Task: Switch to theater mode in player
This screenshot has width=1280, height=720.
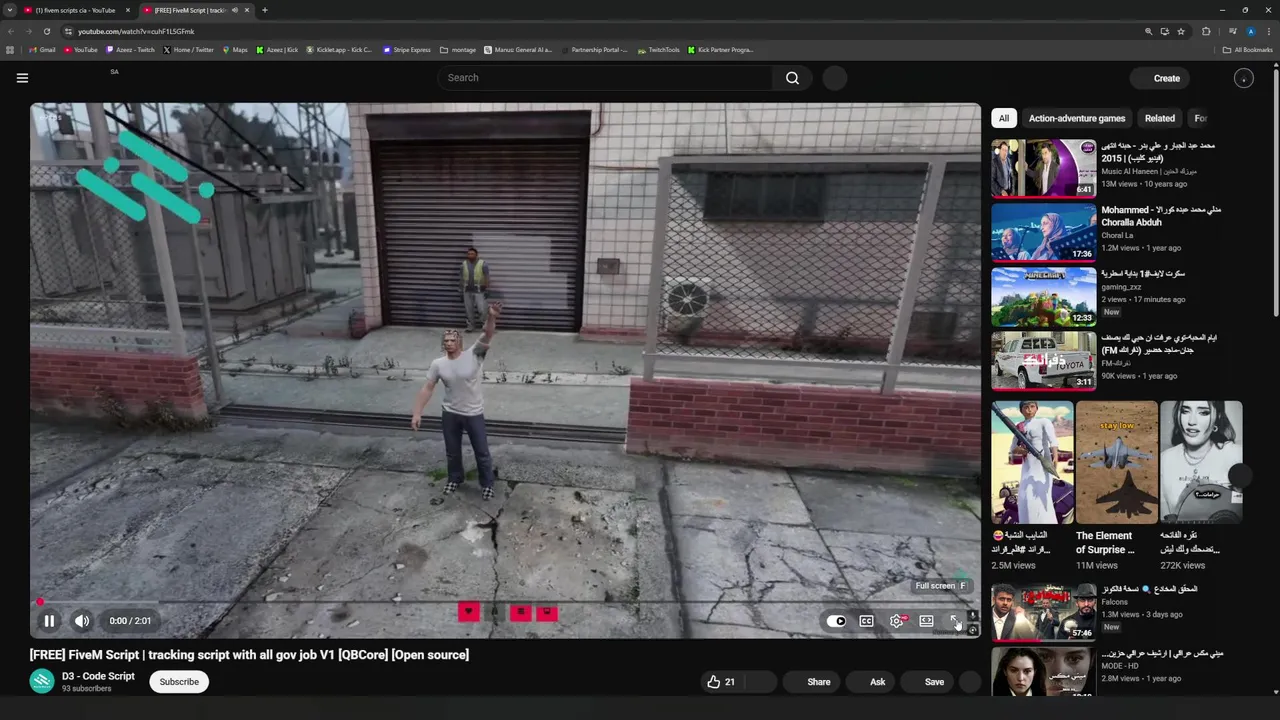Action: click(926, 621)
